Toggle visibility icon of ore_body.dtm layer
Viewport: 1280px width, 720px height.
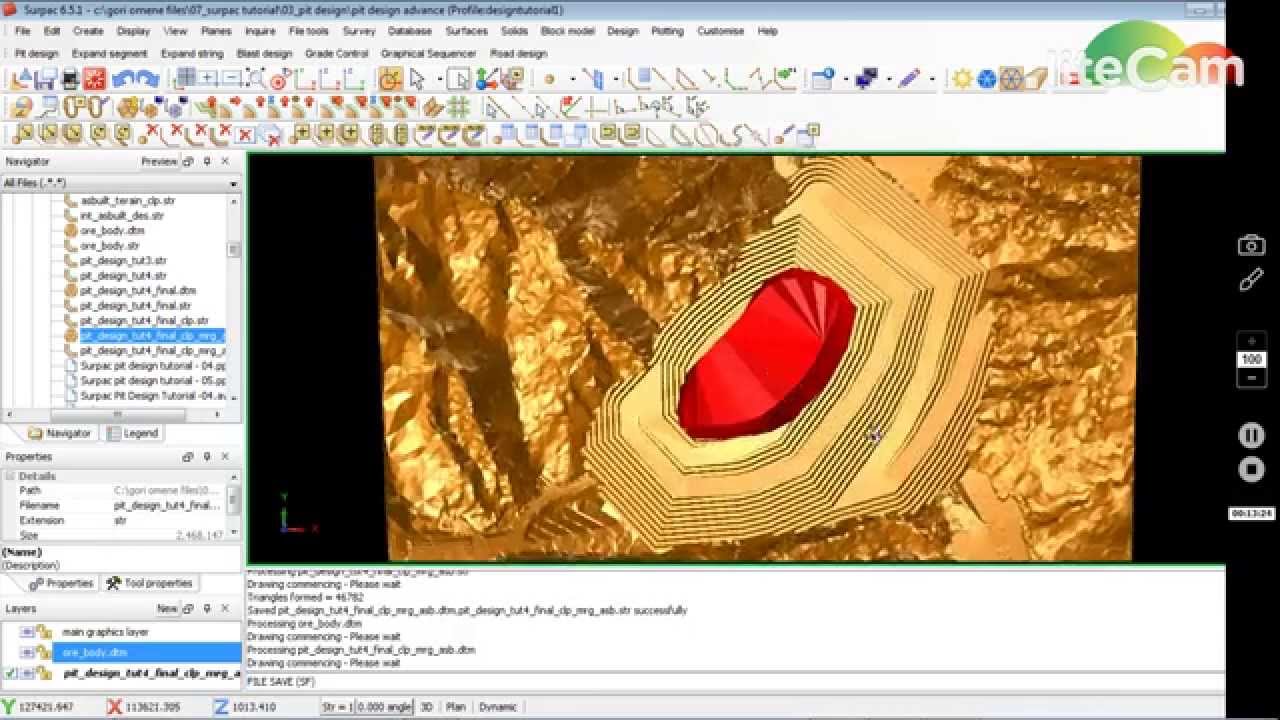click(27, 653)
